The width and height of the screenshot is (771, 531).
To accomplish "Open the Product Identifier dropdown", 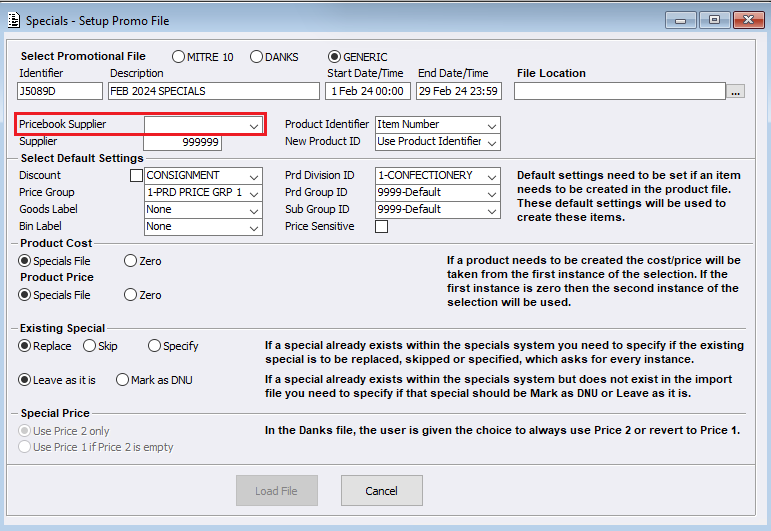I will [438, 125].
